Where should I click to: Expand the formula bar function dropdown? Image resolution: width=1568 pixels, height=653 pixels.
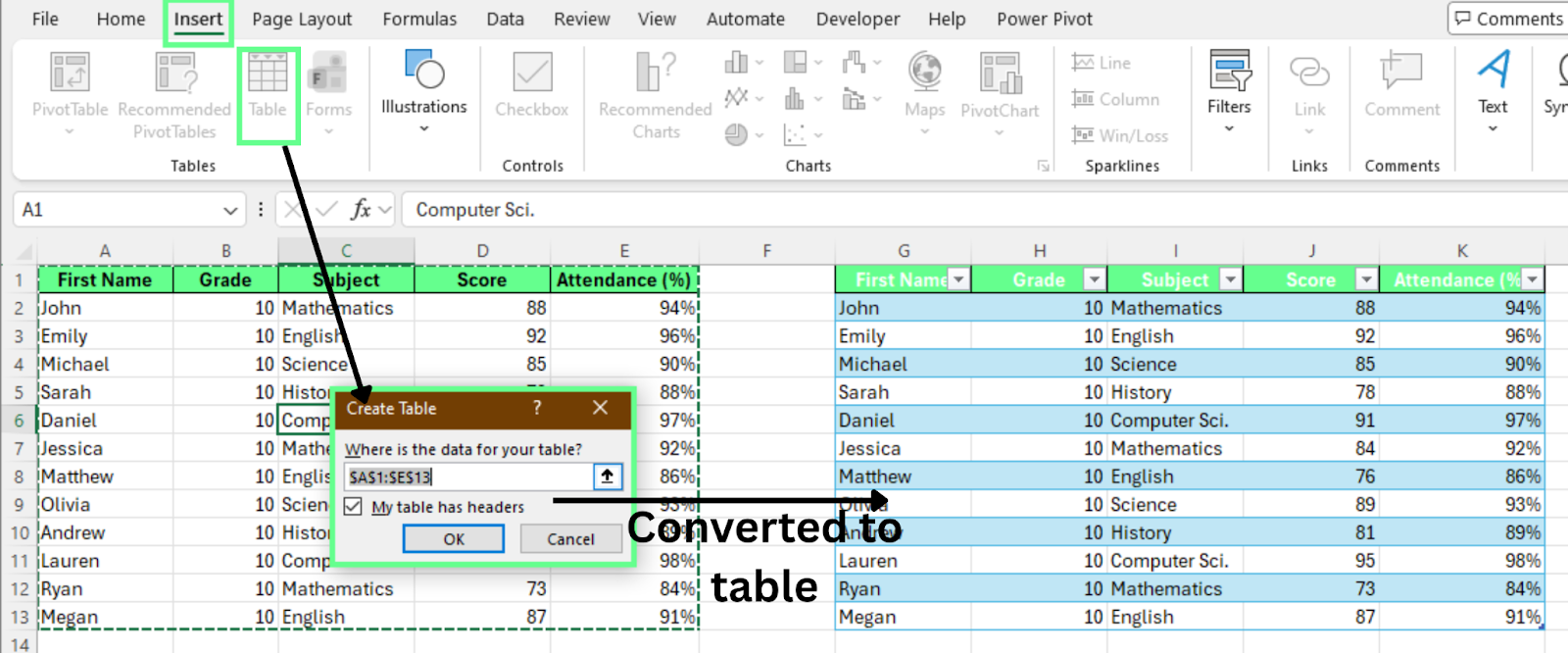(x=385, y=210)
